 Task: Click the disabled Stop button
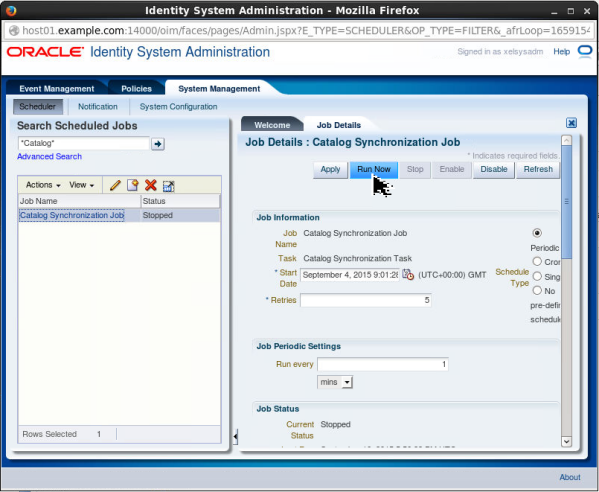(415, 169)
